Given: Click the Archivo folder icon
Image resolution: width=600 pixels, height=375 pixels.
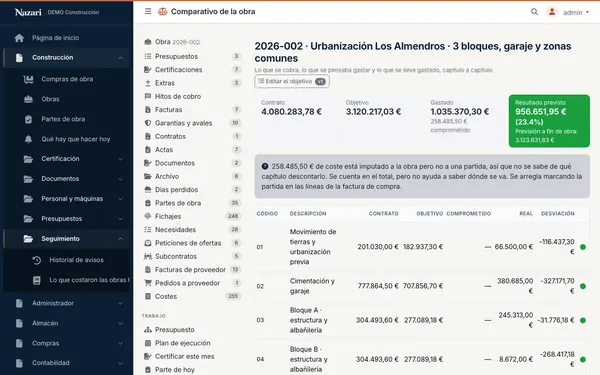Looking at the screenshot, I should tap(148, 176).
